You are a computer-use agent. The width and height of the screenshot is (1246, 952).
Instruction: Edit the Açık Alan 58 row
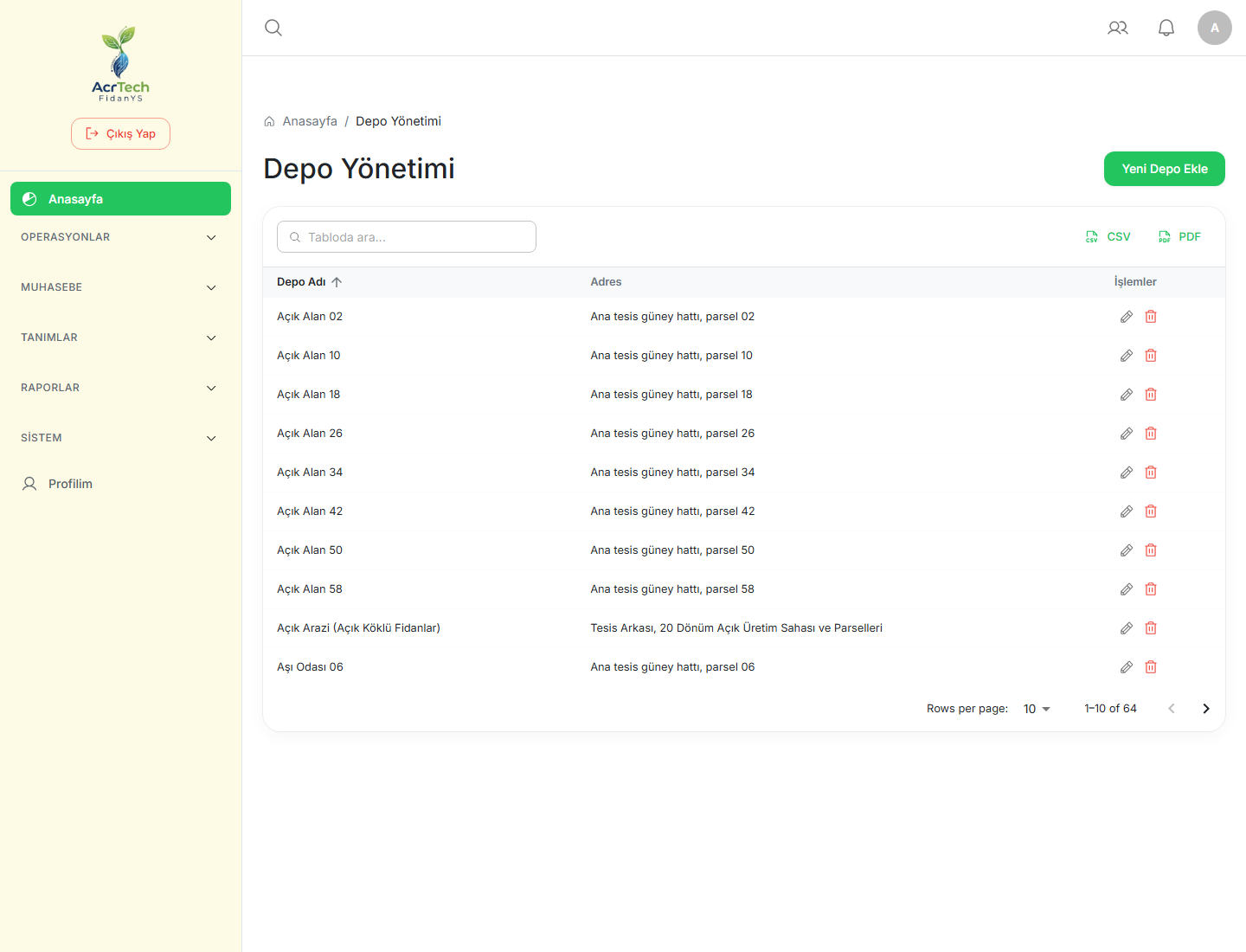pyautogui.click(x=1127, y=589)
